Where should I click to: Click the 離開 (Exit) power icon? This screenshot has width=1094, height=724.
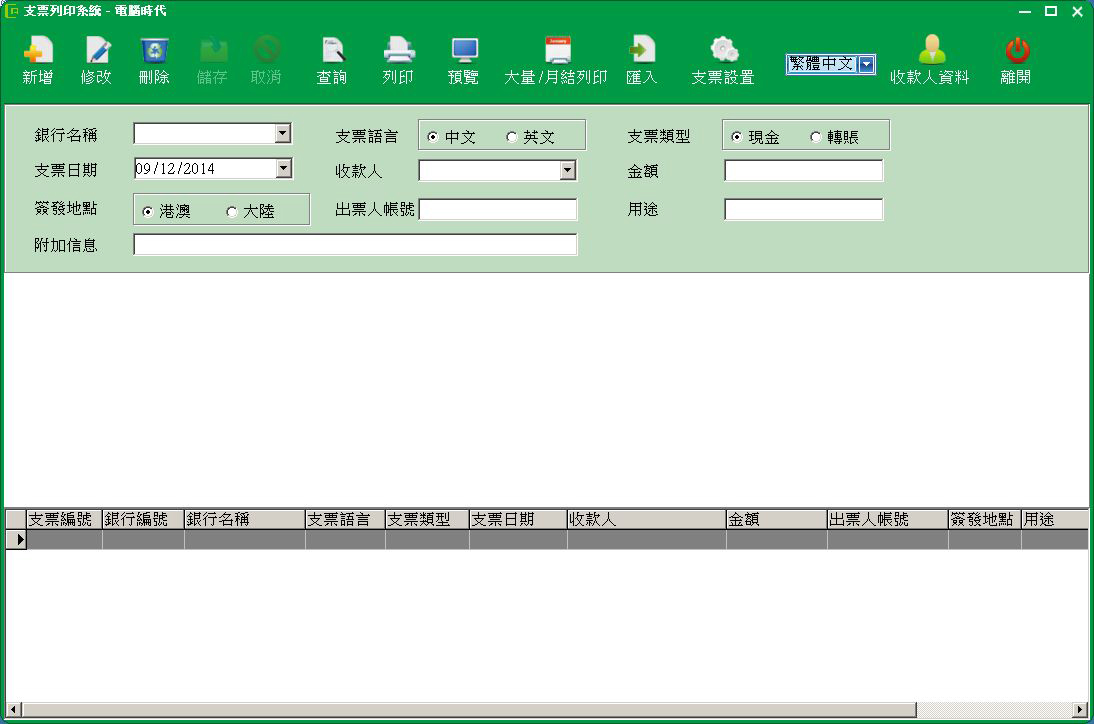[x=1016, y=51]
